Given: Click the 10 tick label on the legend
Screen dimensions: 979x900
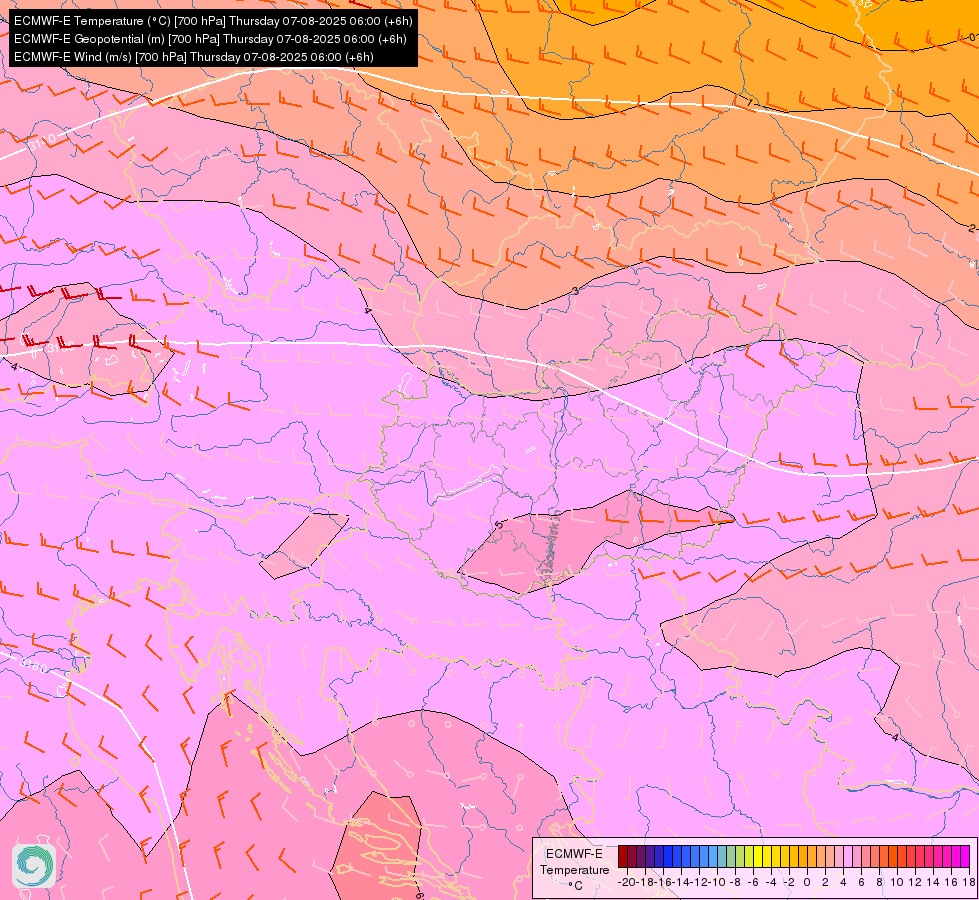Looking at the screenshot, I should click(x=897, y=882).
